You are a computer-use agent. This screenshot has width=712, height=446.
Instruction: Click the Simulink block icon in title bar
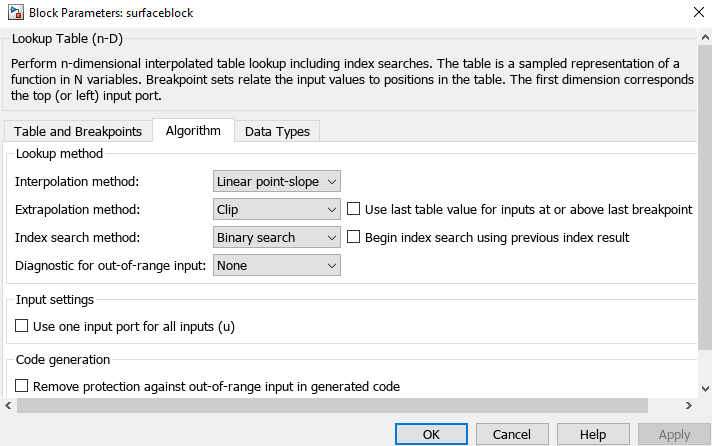click(15, 12)
